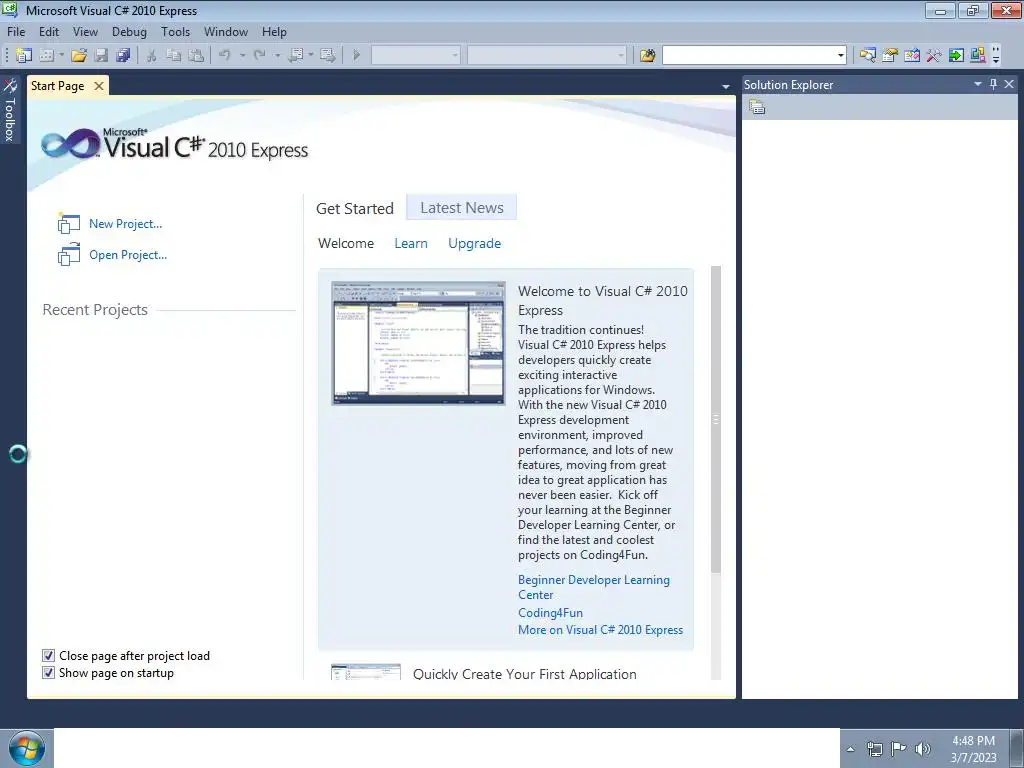Open the Coding4Fun link

pyautogui.click(x=551, y=613)
